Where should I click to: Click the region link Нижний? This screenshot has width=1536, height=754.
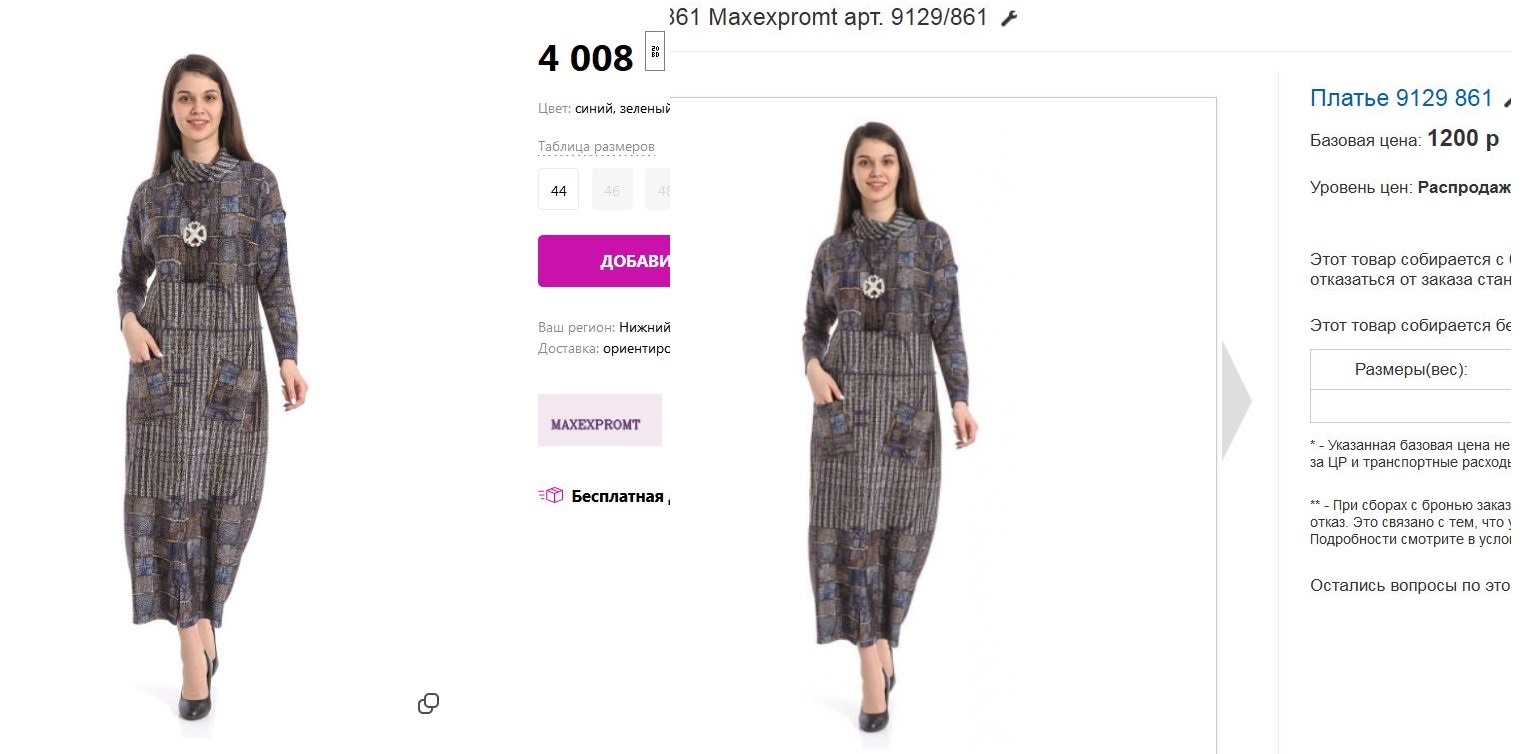click(645, 327)
